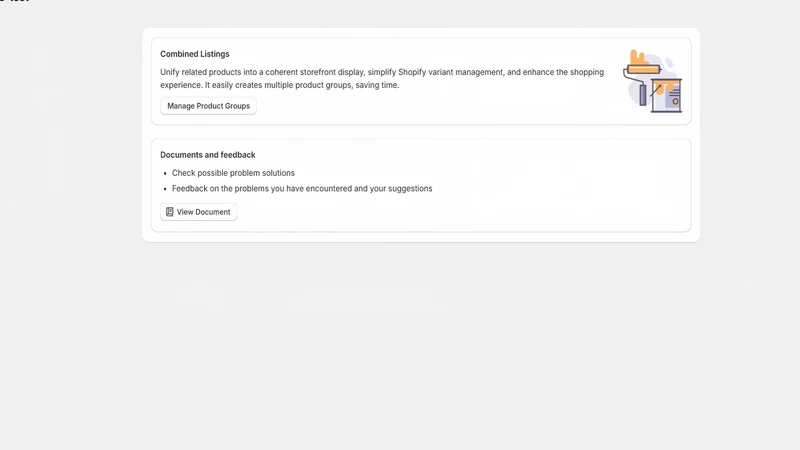This screenshot has height=450, width=800.
Task: Click the 'Unify related products' description line
Action: (x=382, y=72)
